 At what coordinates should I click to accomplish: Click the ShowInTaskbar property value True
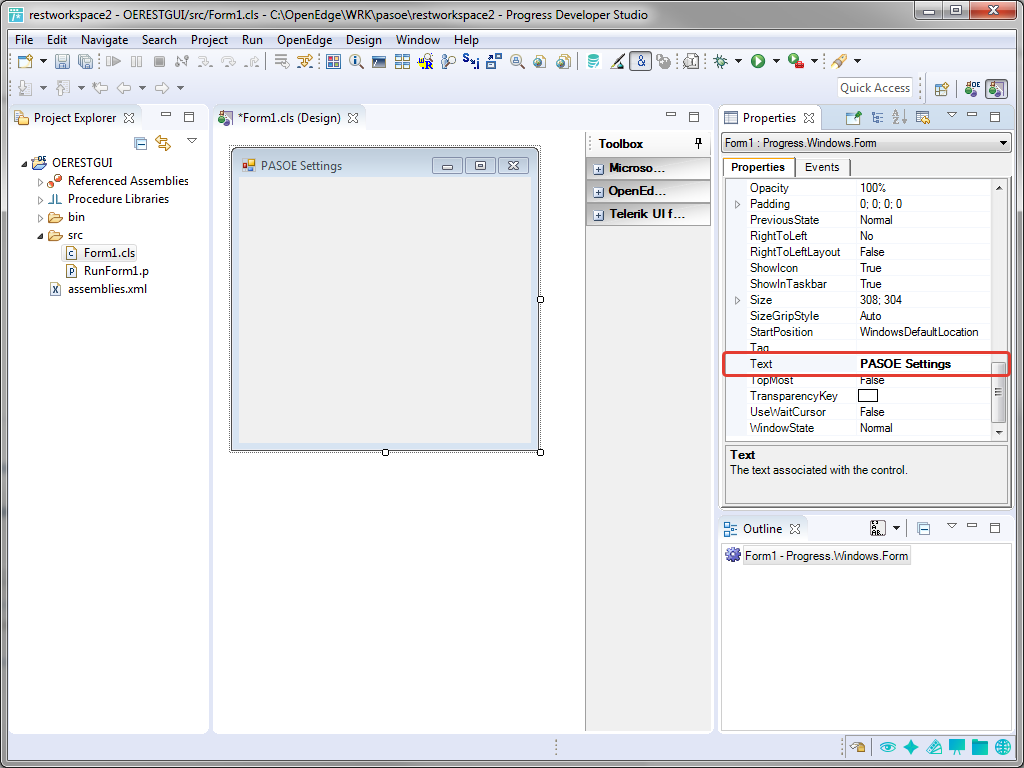click(871, 284)
